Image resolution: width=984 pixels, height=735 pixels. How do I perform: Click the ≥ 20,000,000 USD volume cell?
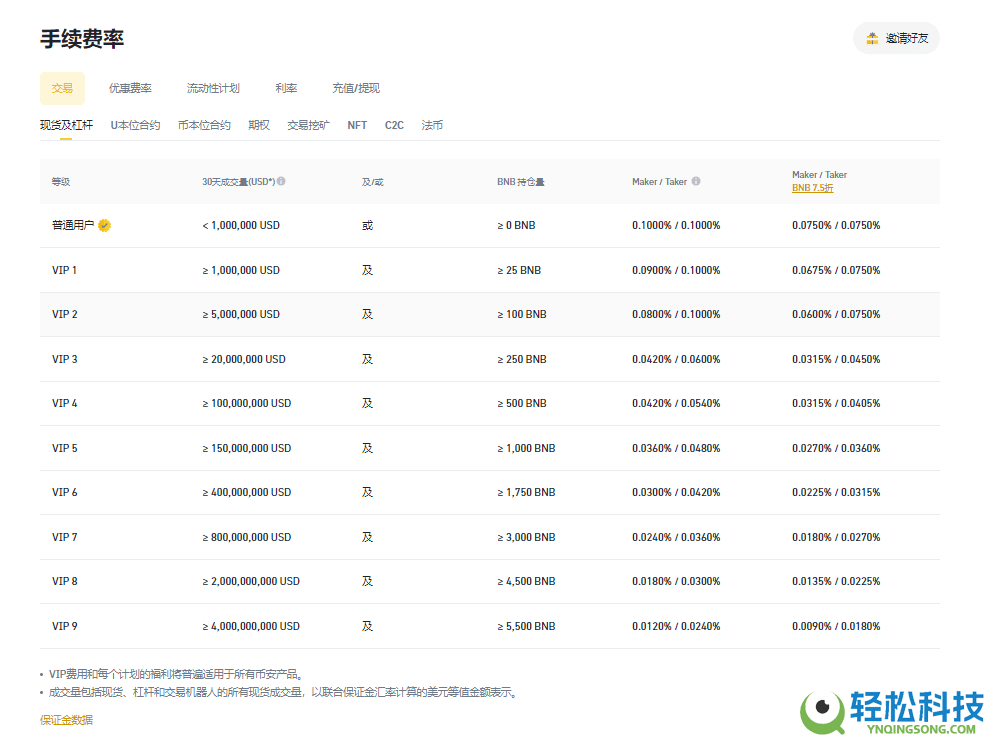coord(244,359)
